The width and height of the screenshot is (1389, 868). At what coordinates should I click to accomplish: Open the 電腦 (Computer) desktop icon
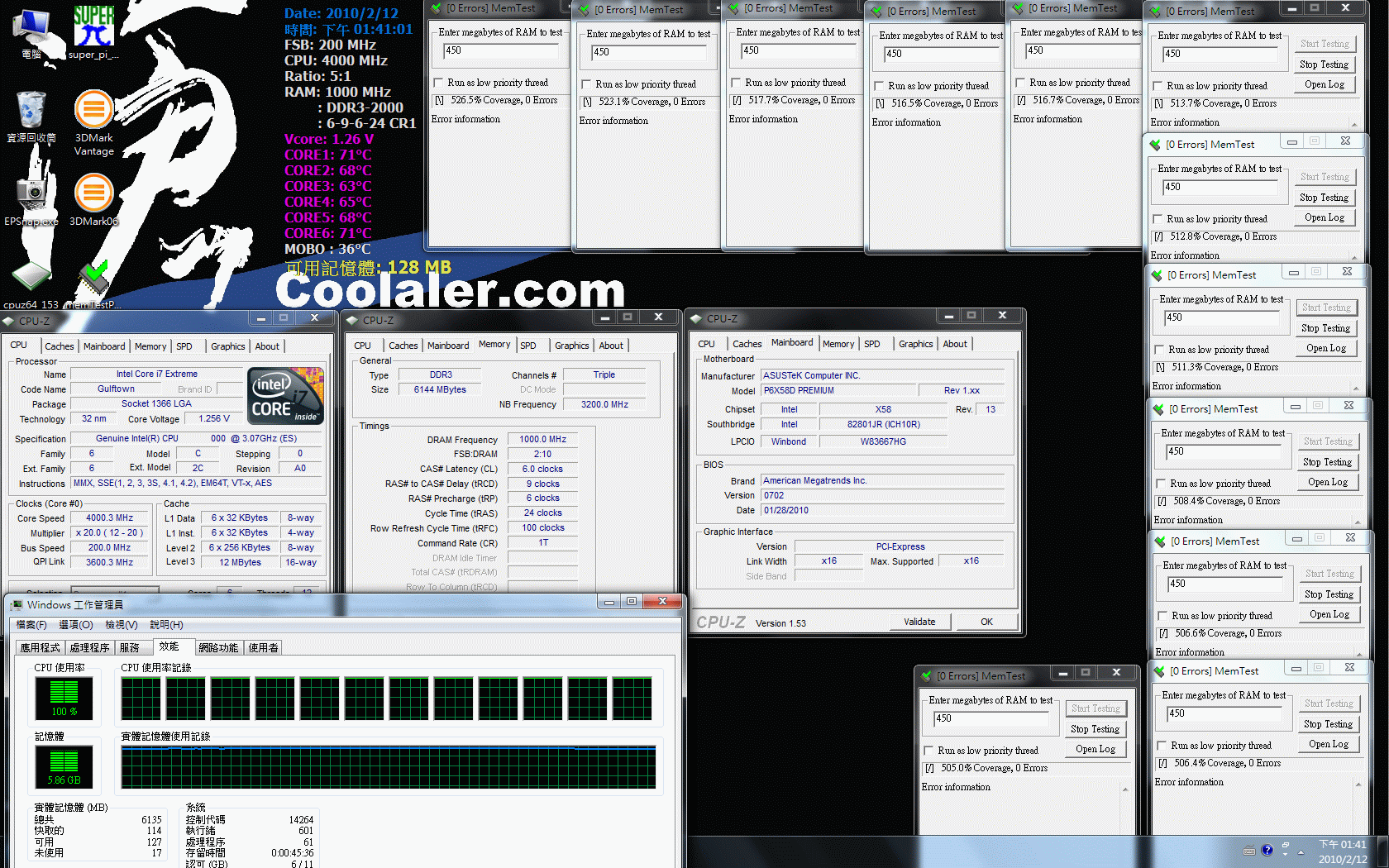click(31, 33)
